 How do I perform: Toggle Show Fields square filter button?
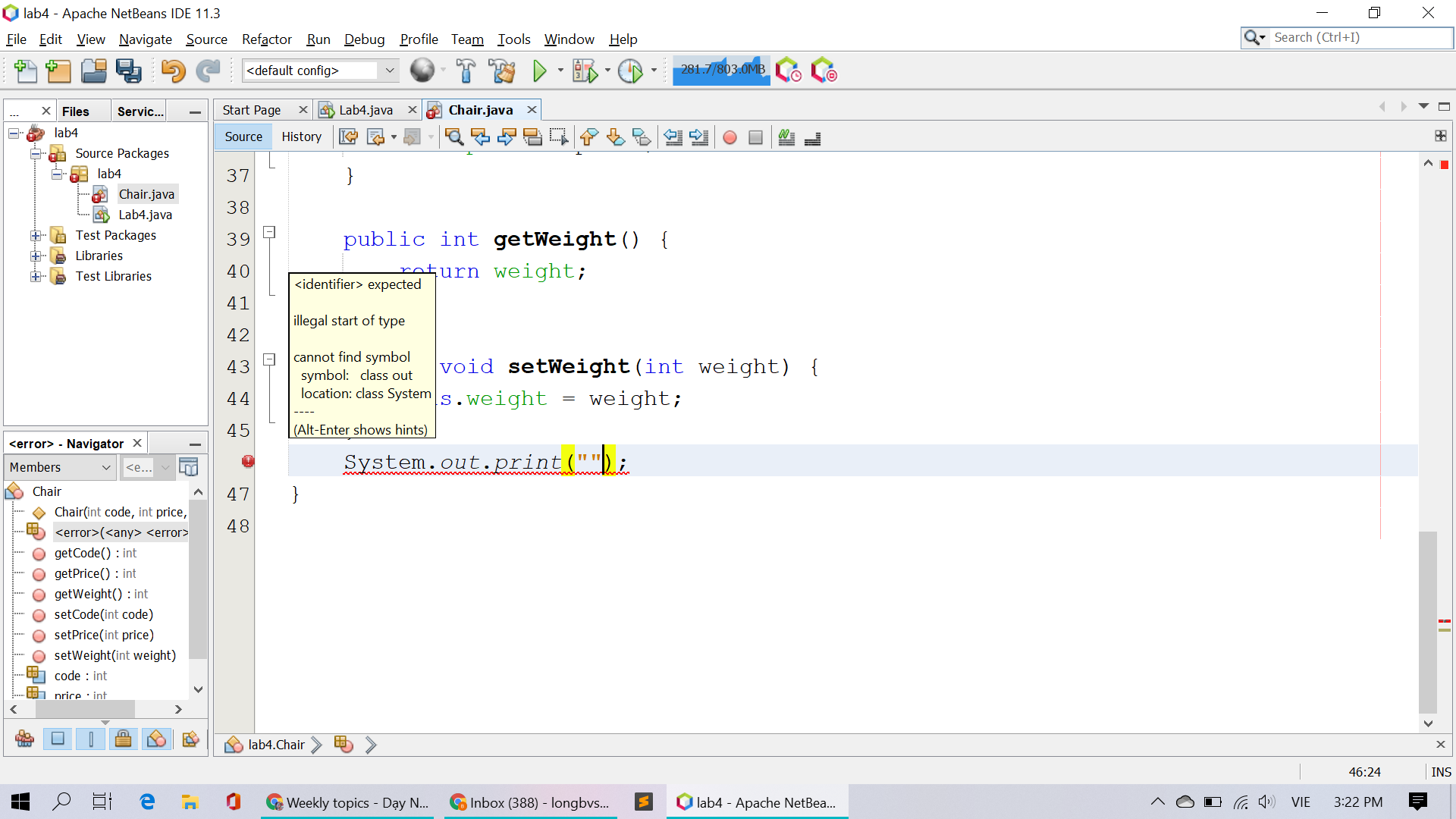pyautogui.click(x=58, y=739)
